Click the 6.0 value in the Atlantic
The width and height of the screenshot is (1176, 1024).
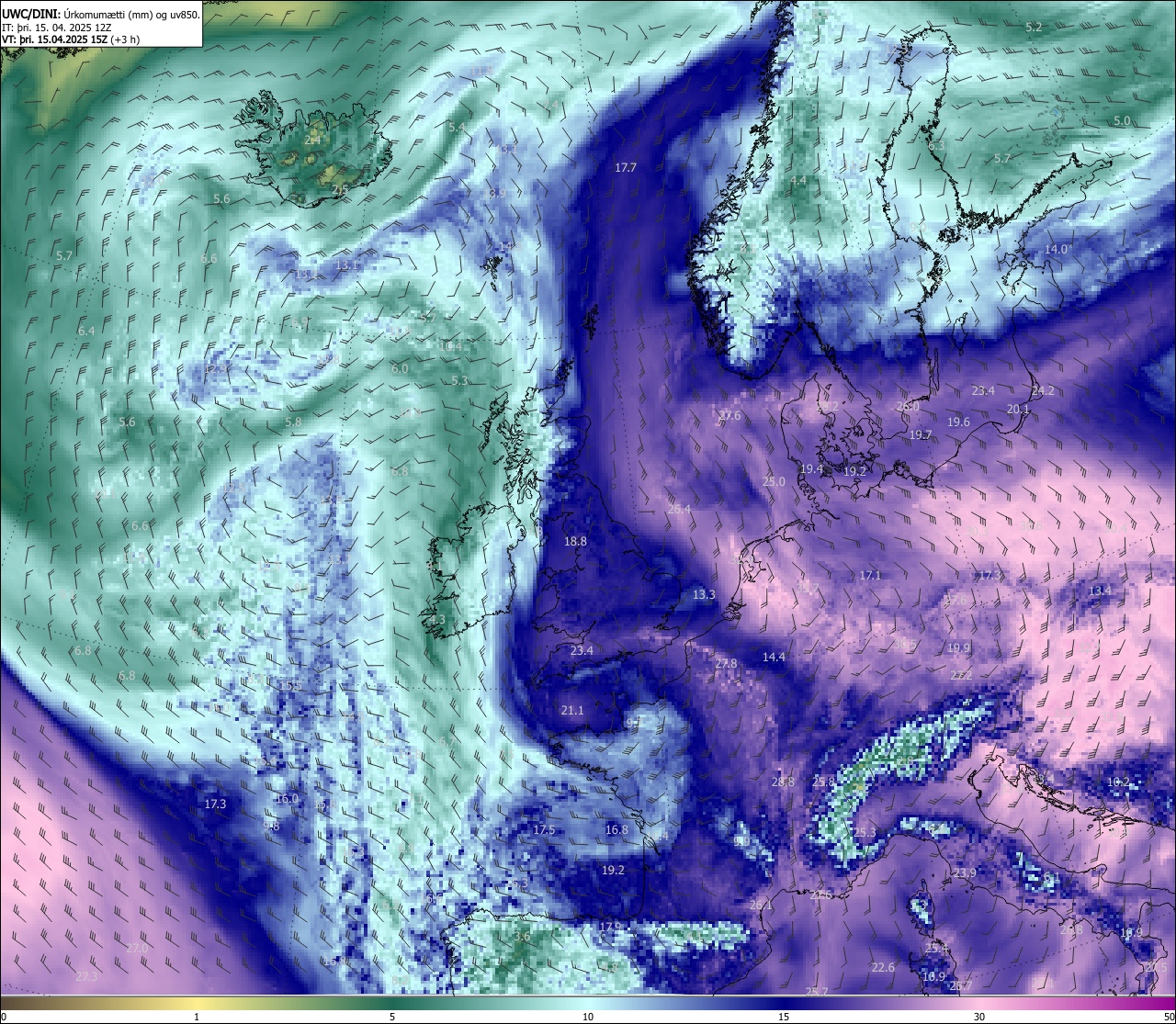[x=400, y=368]
